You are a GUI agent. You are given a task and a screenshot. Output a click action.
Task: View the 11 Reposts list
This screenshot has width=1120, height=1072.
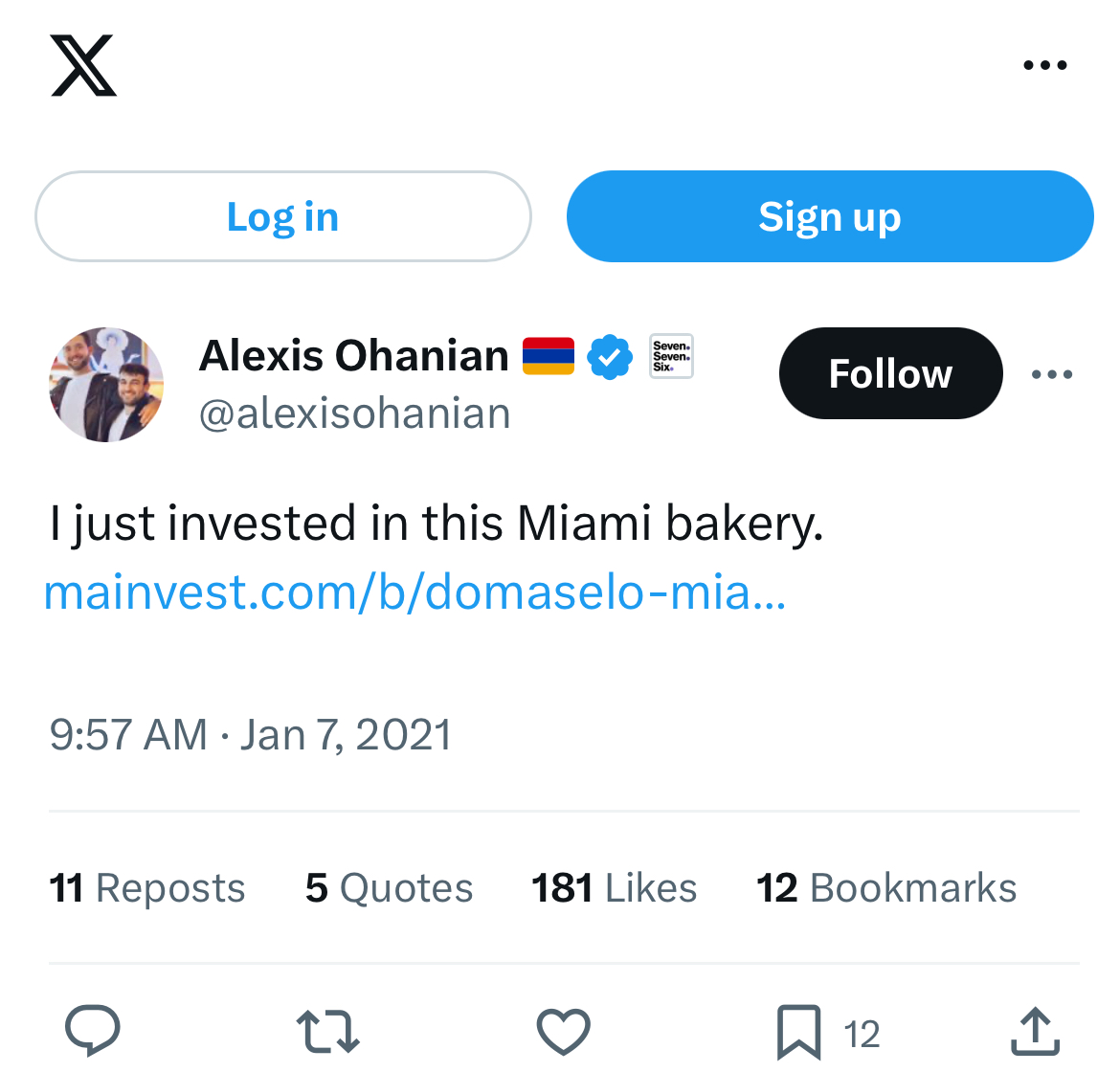(x=147, y=888)
